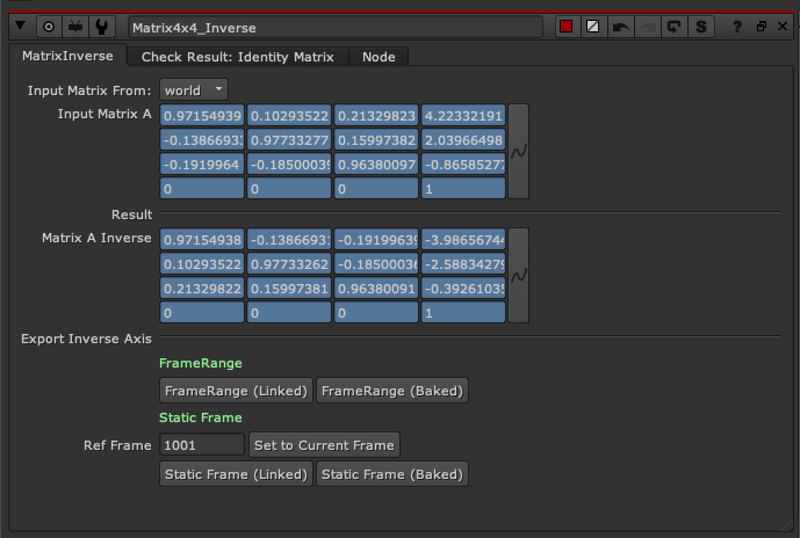Click the redo arrow icon
This screenshot has height=538, width=800.
[647, 27]
